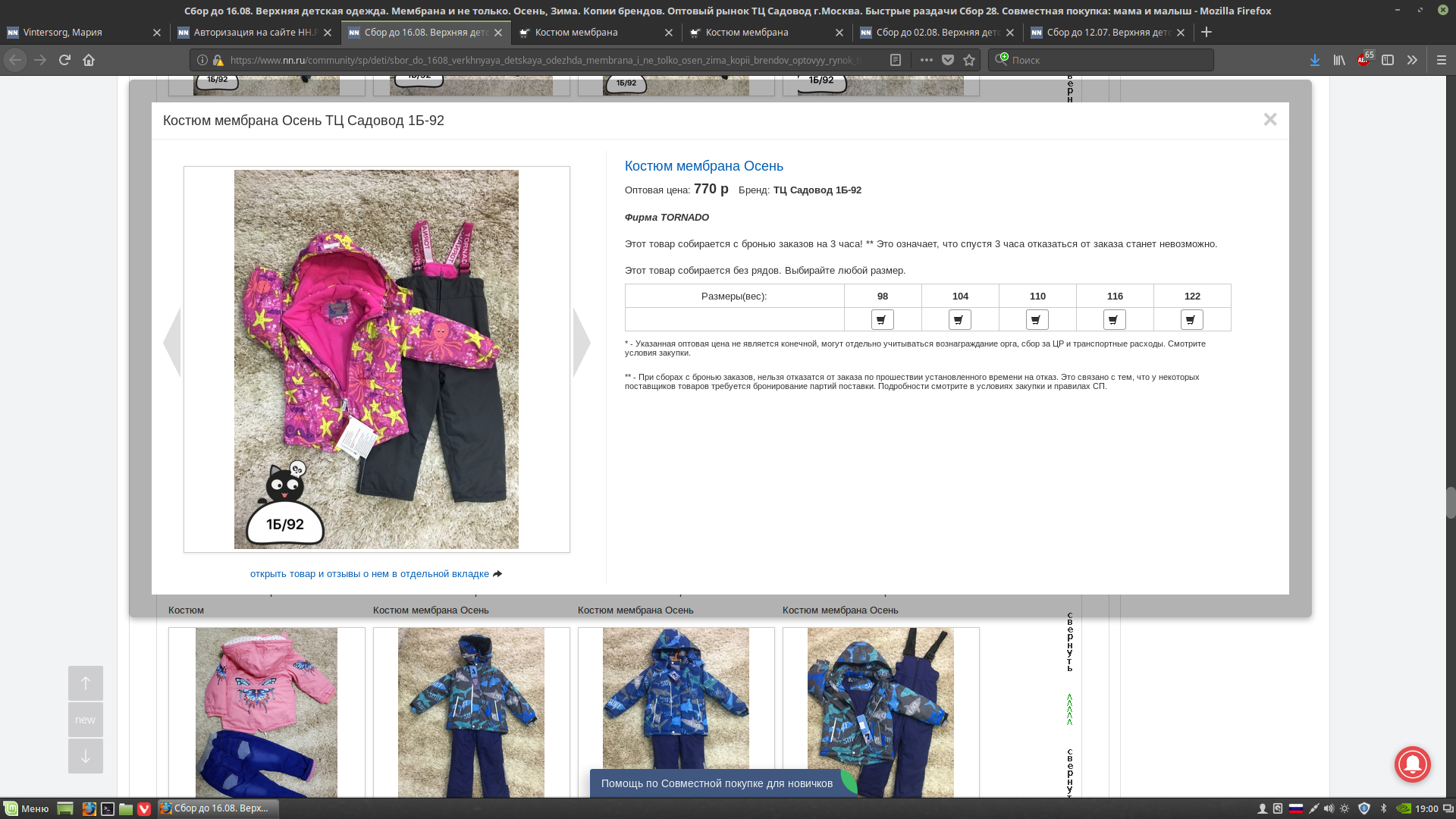The height and width of the screenshot is (819, 1456).
Task: Click the page vertical scrollbar thumb
Action: pos(1450,502)
